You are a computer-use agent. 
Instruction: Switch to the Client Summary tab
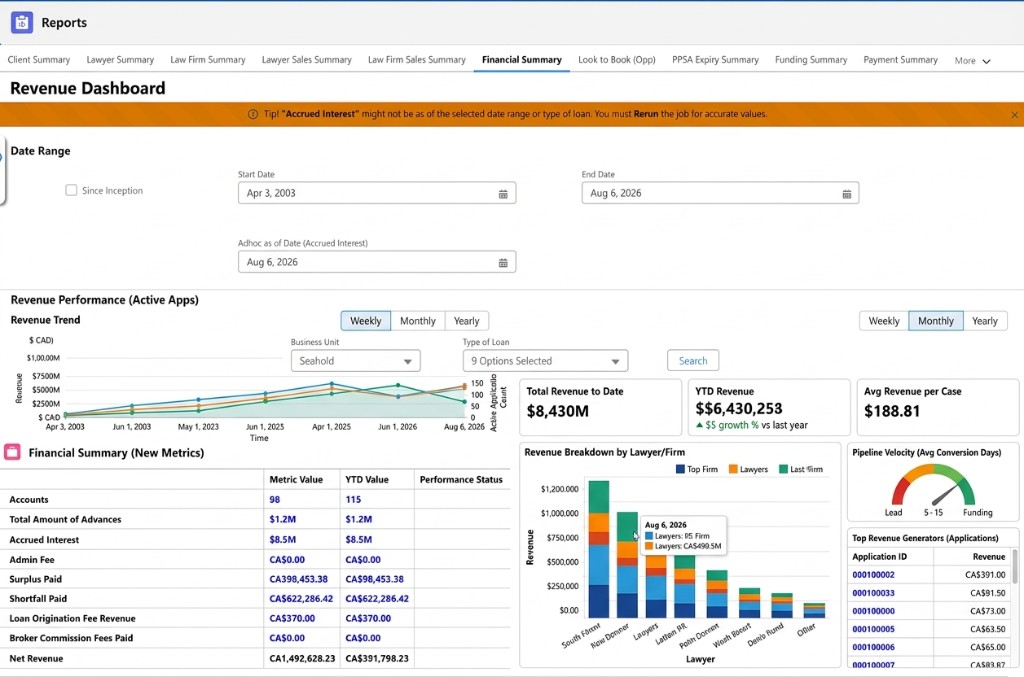point(39,59)
